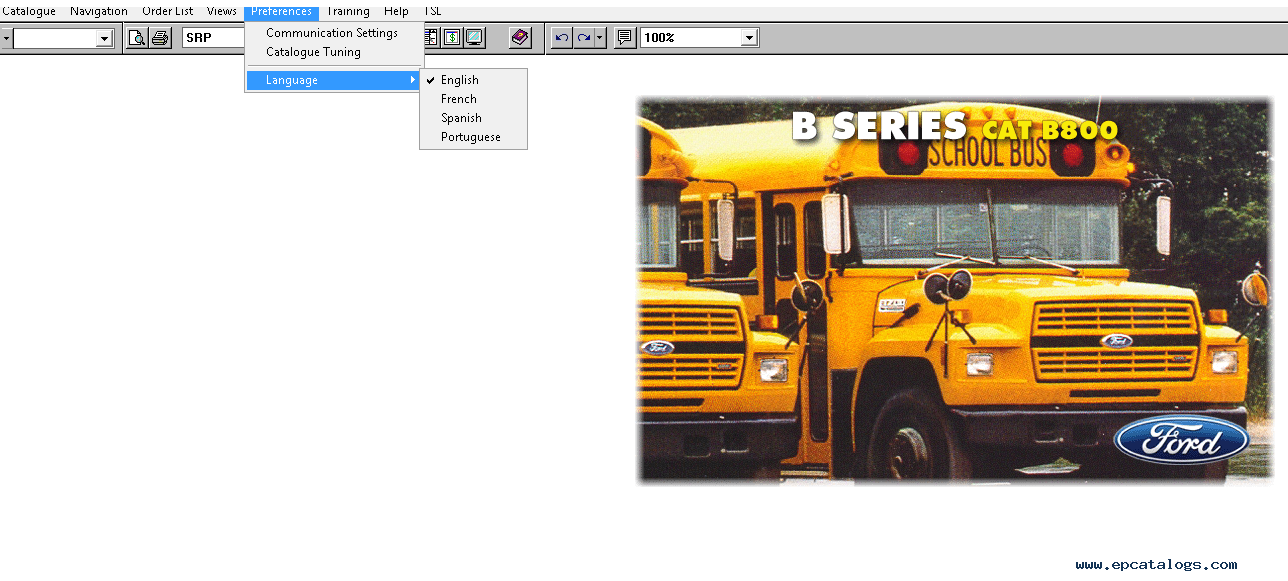Open the leftmost combo box dropdown arrow
Viewport: 1288px width, 581px height.
(104, 38)
